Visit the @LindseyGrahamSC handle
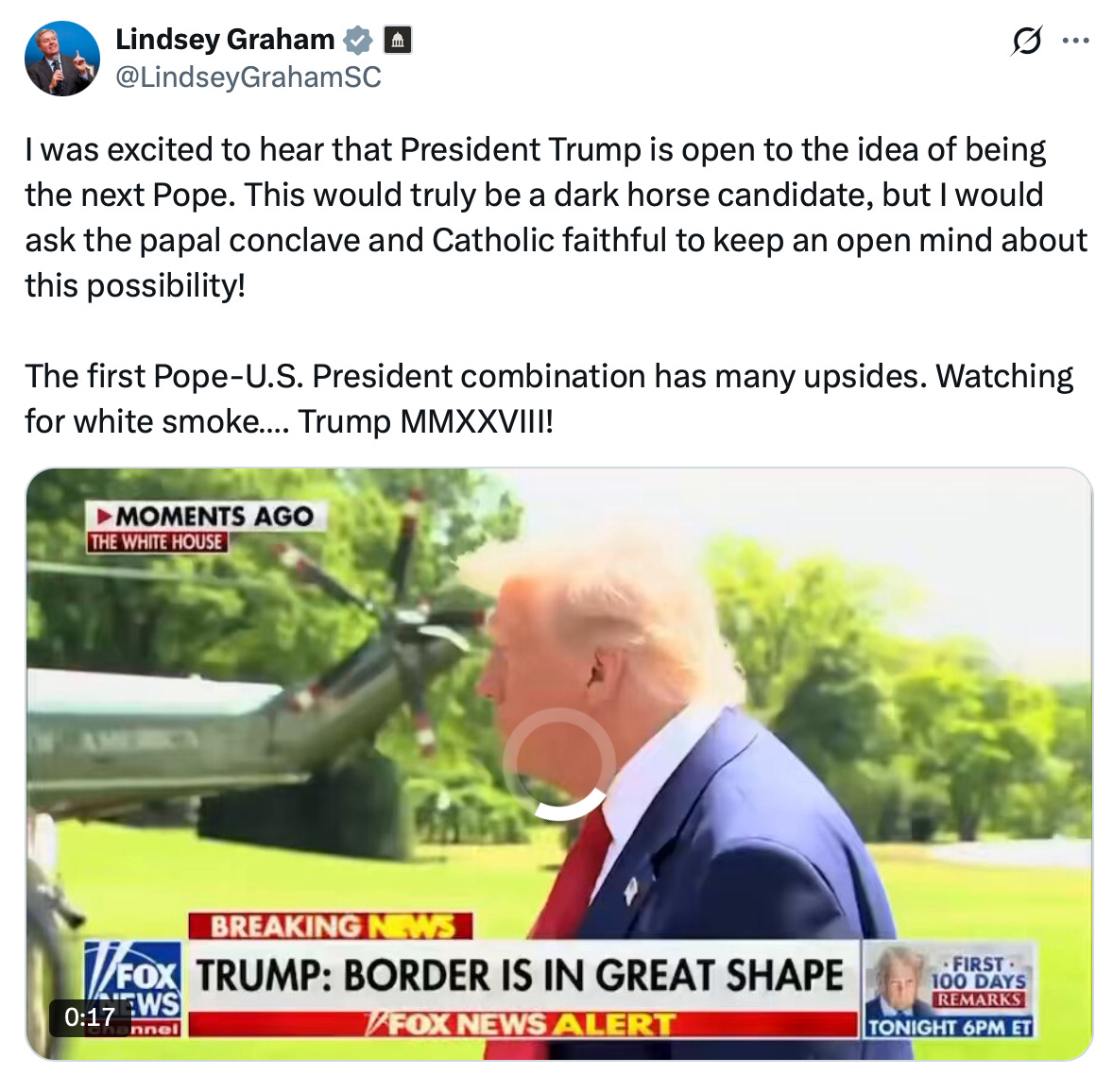The height and width of the screenshot is (1092, 1113). click(248, 77)
